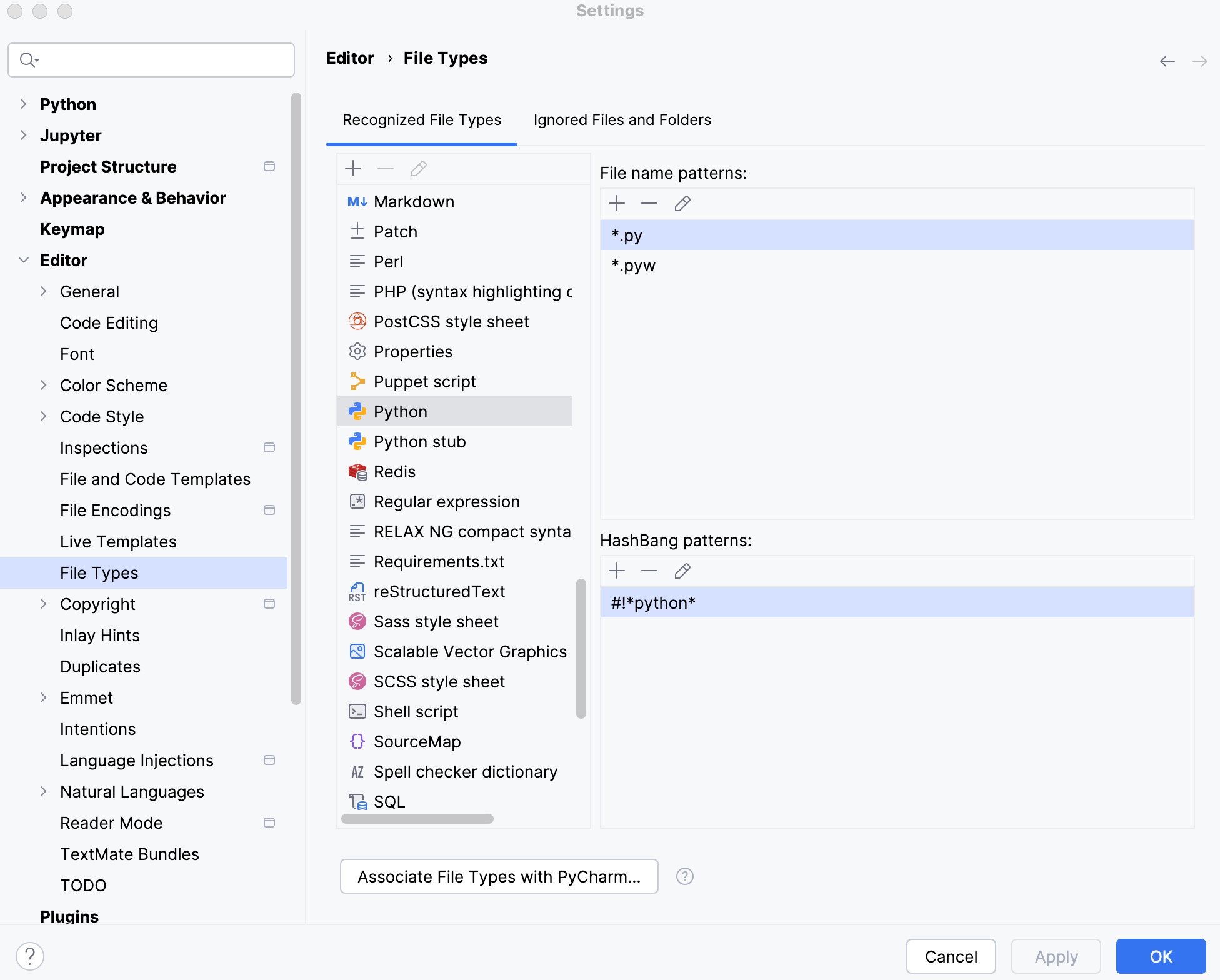1220x980 pixels.
Task: Add a new file name pattern
Action: [x=617, y=203]
